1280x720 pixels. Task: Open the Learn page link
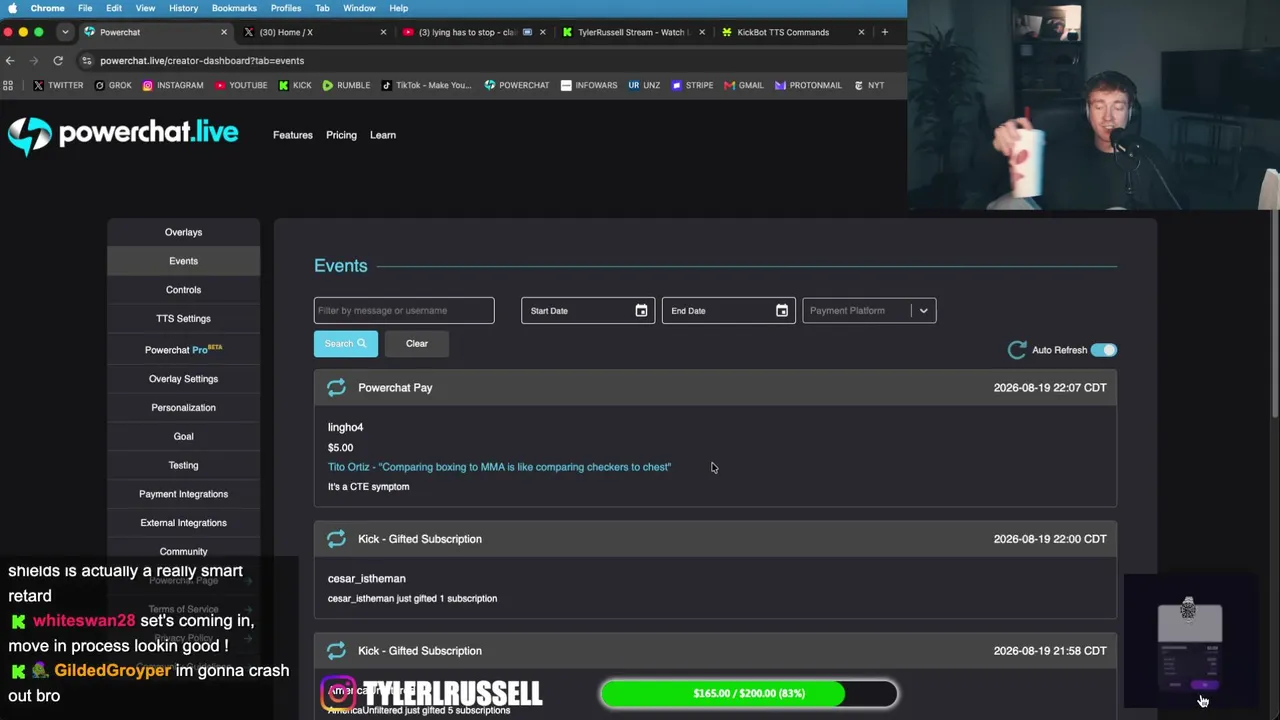383,135
